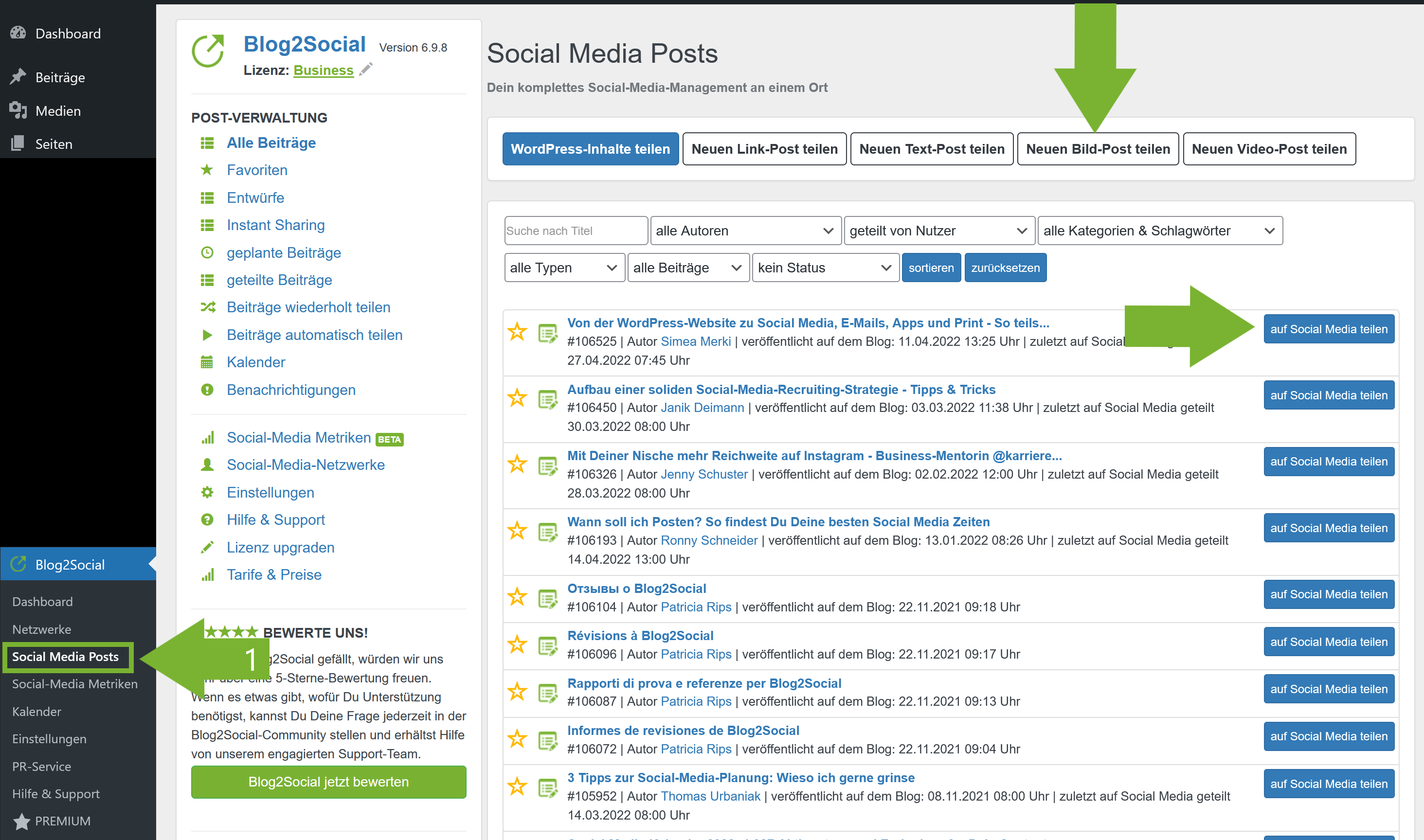Screen dimensions: 1424x840
Task: Open Netzwerke in Blog2Social submenu
Action: 42,629
